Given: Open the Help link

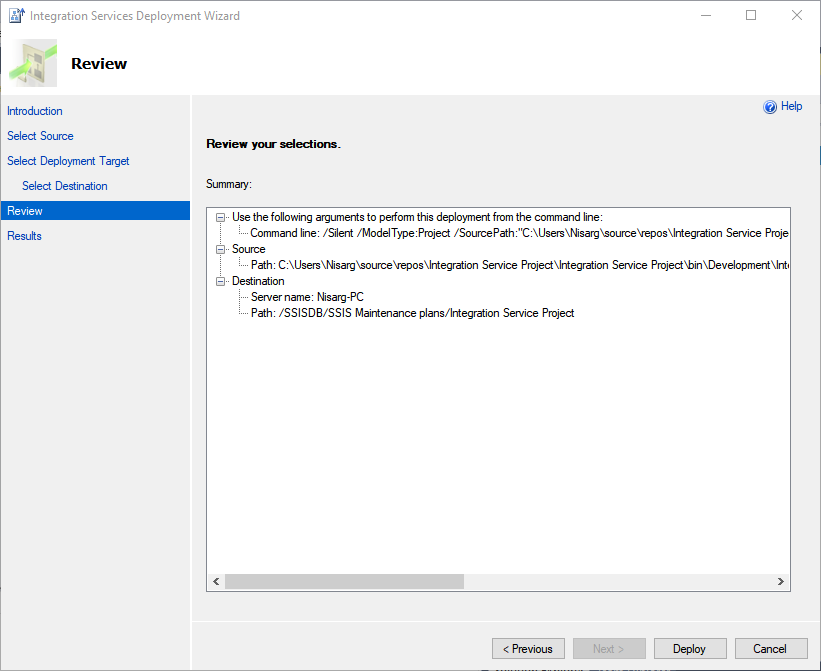Looking at the screenshot, I should click(x=791, y=106).
